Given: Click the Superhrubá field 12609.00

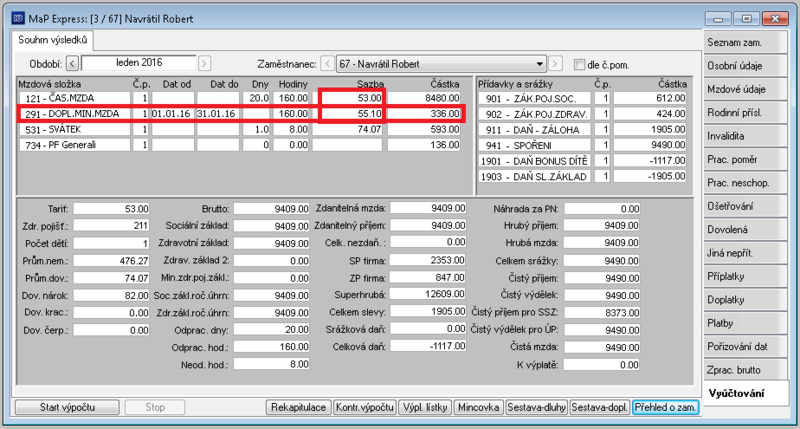Looking at the screenshot, I should (x=428, y=294).
